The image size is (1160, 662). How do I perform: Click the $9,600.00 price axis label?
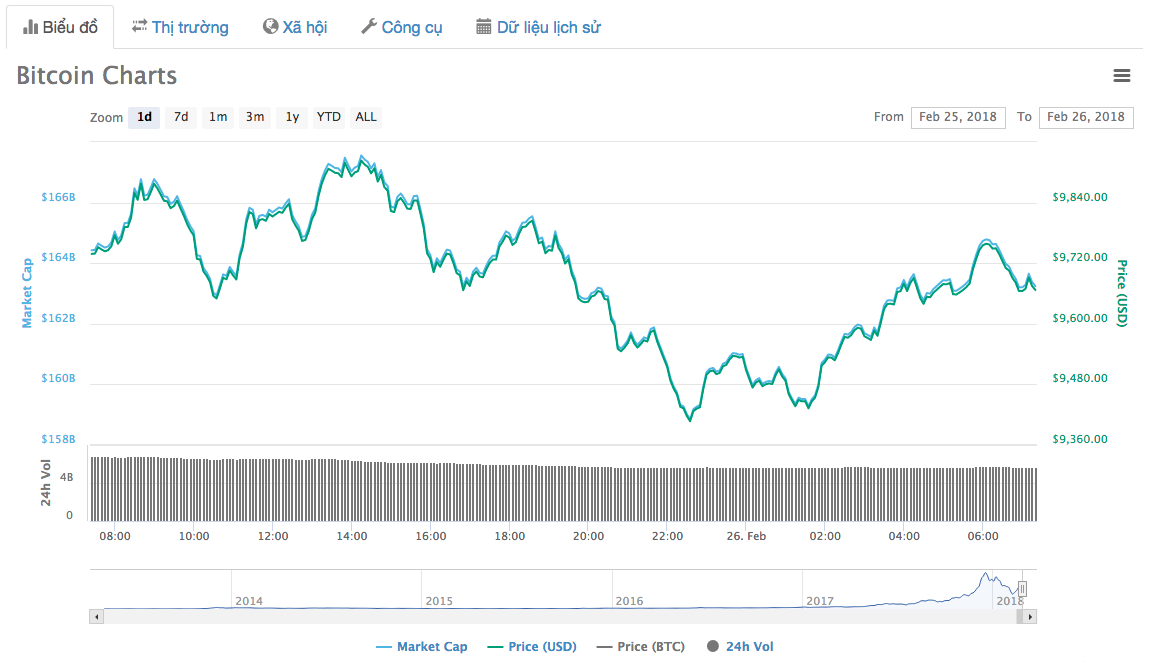pyautogui.click(x=1080, y=318)
